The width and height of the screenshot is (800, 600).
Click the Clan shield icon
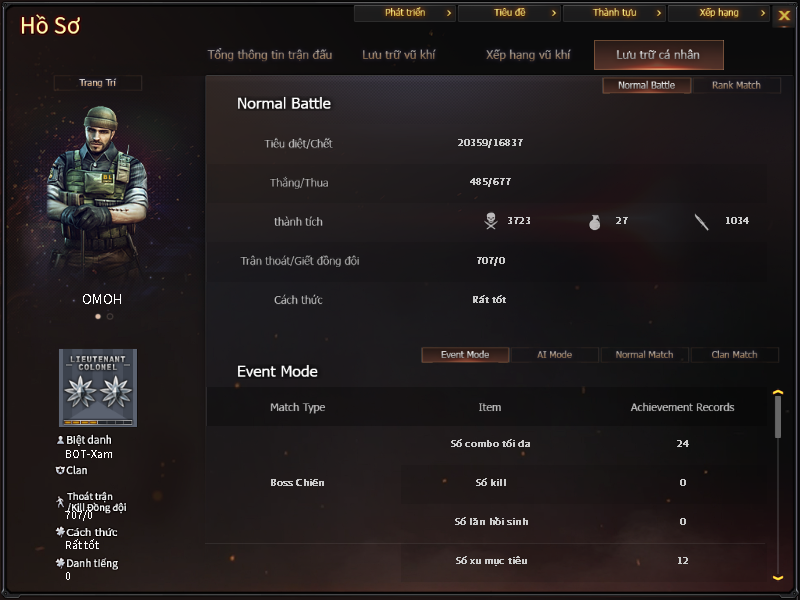pos(60,470)
